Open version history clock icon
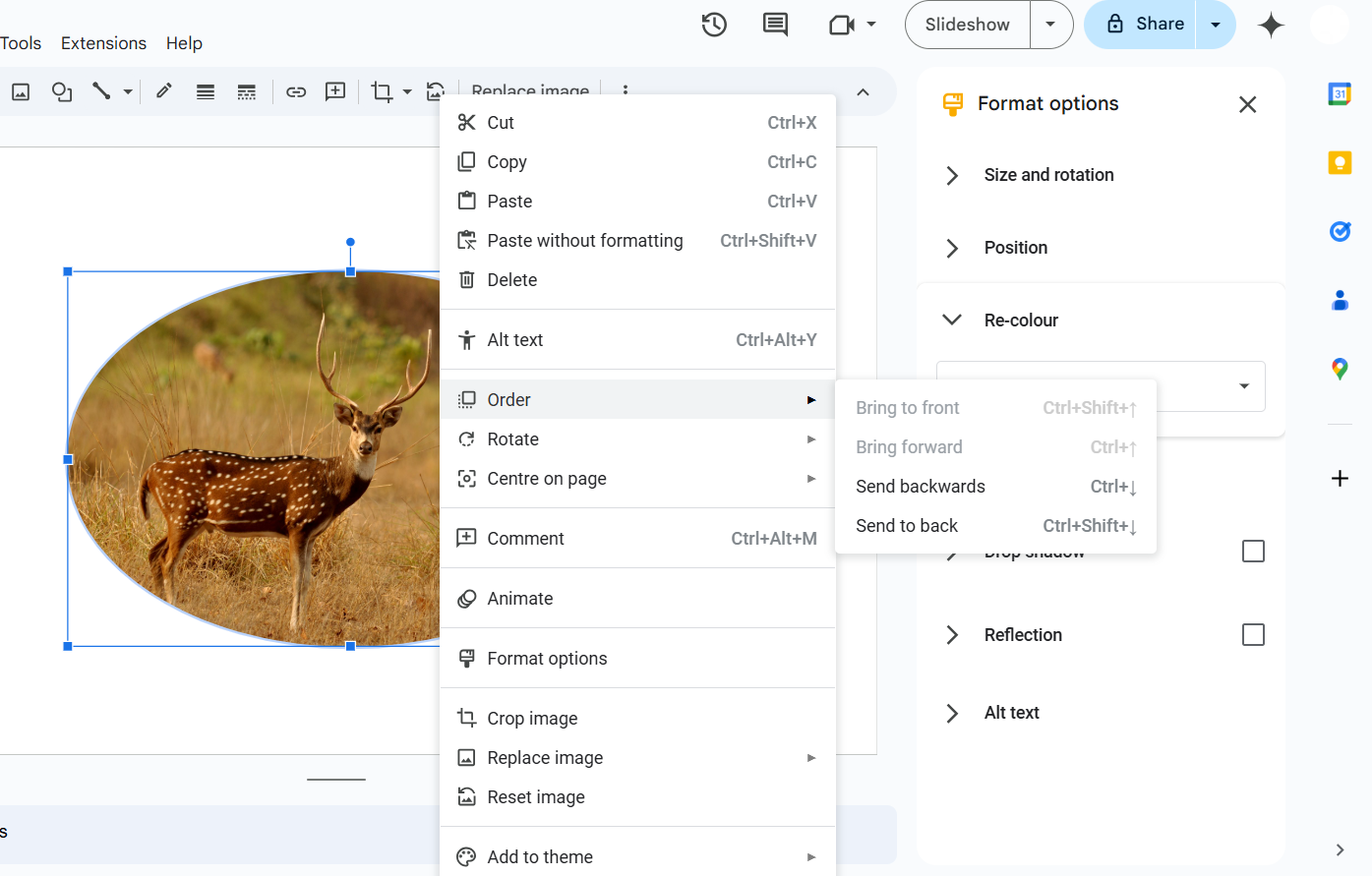This screenshot has height=876, width=1372. click(714, 25)
